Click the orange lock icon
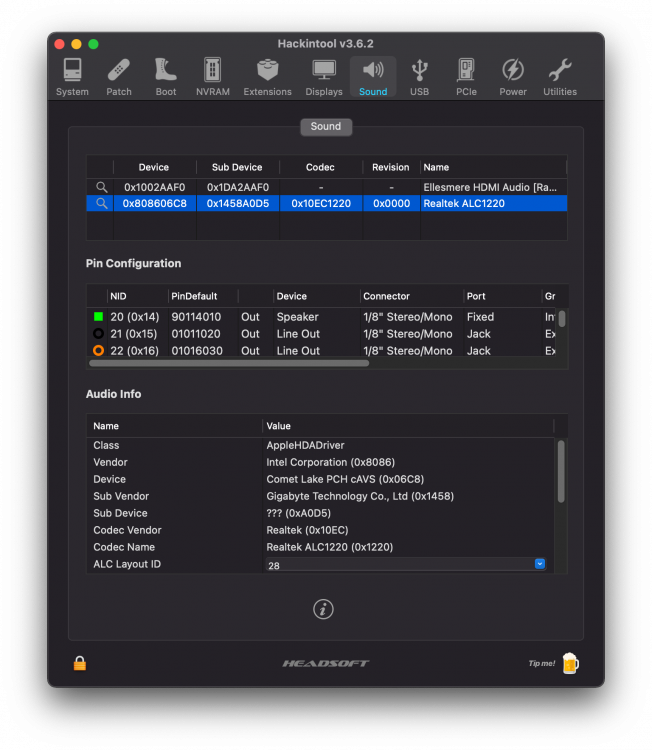The width and height of the screenshot is (652, 750). tap(80, 663)
